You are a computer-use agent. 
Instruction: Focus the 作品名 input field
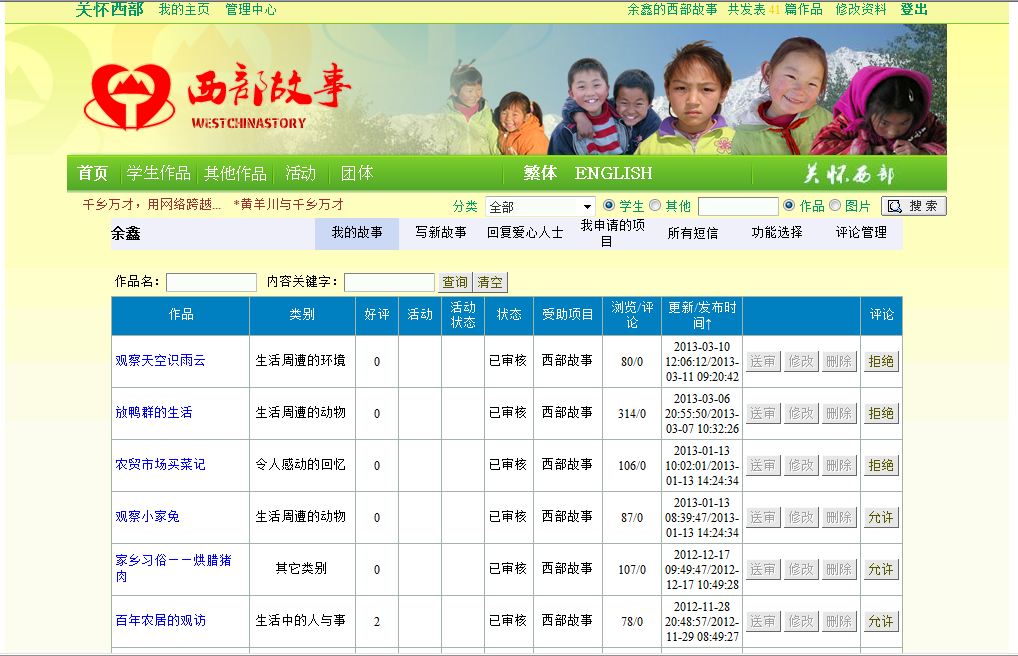click(x=212, y=283)
